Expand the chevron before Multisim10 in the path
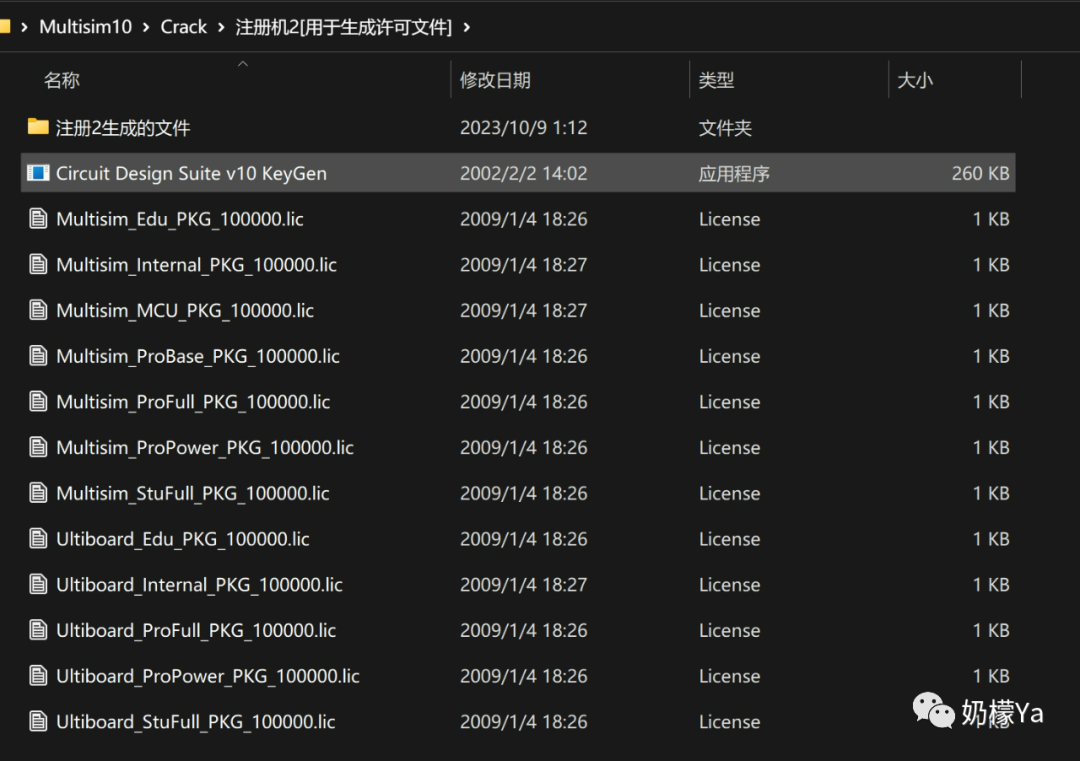 pyautogui.click(x=24, y=27)
